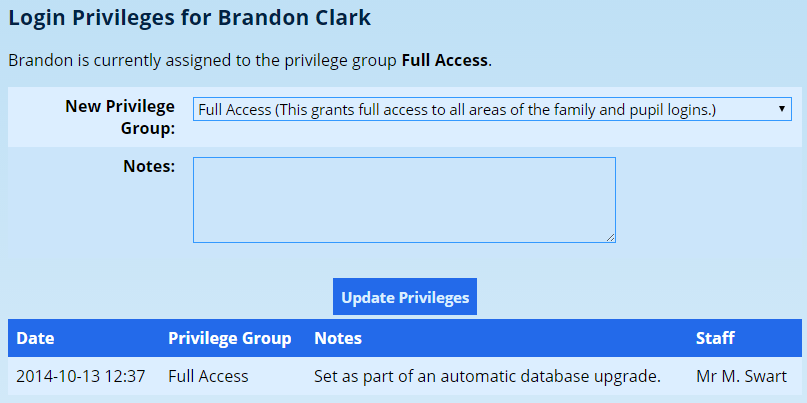Click inside the Notes text area
Screen dimensions: 807x403
(x=403, y=199)
